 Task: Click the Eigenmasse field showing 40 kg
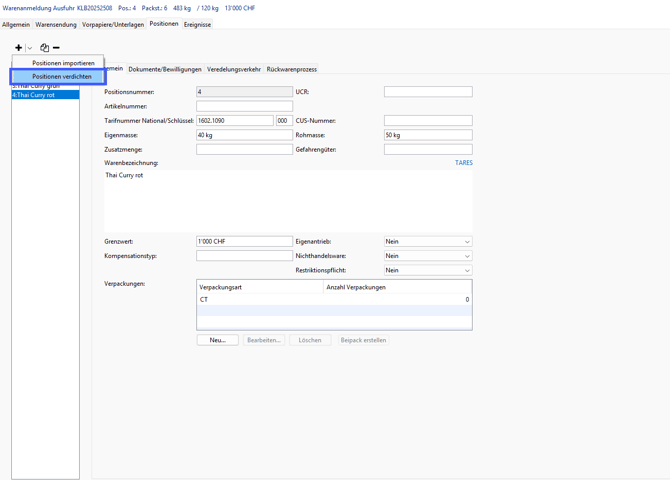(x=244, y=135)
